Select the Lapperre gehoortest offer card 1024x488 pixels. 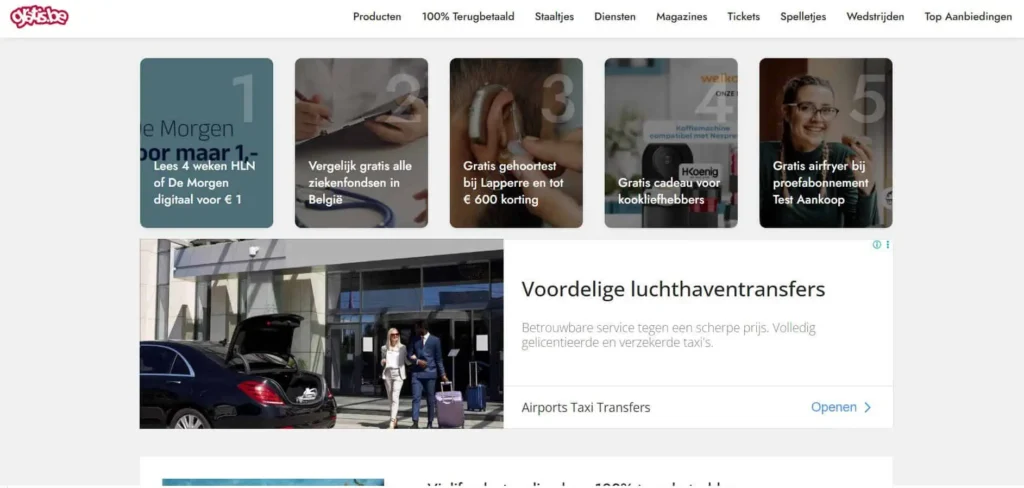coord(516,143)
